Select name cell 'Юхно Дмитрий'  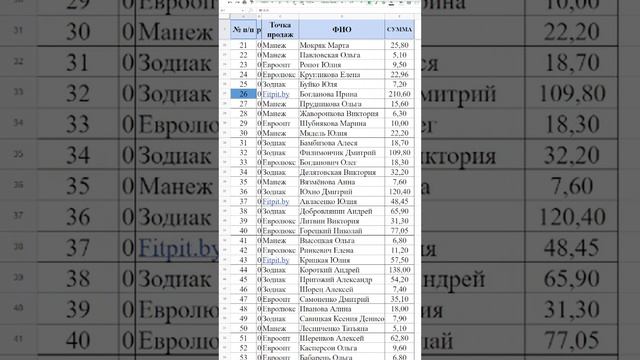(342, 191)
